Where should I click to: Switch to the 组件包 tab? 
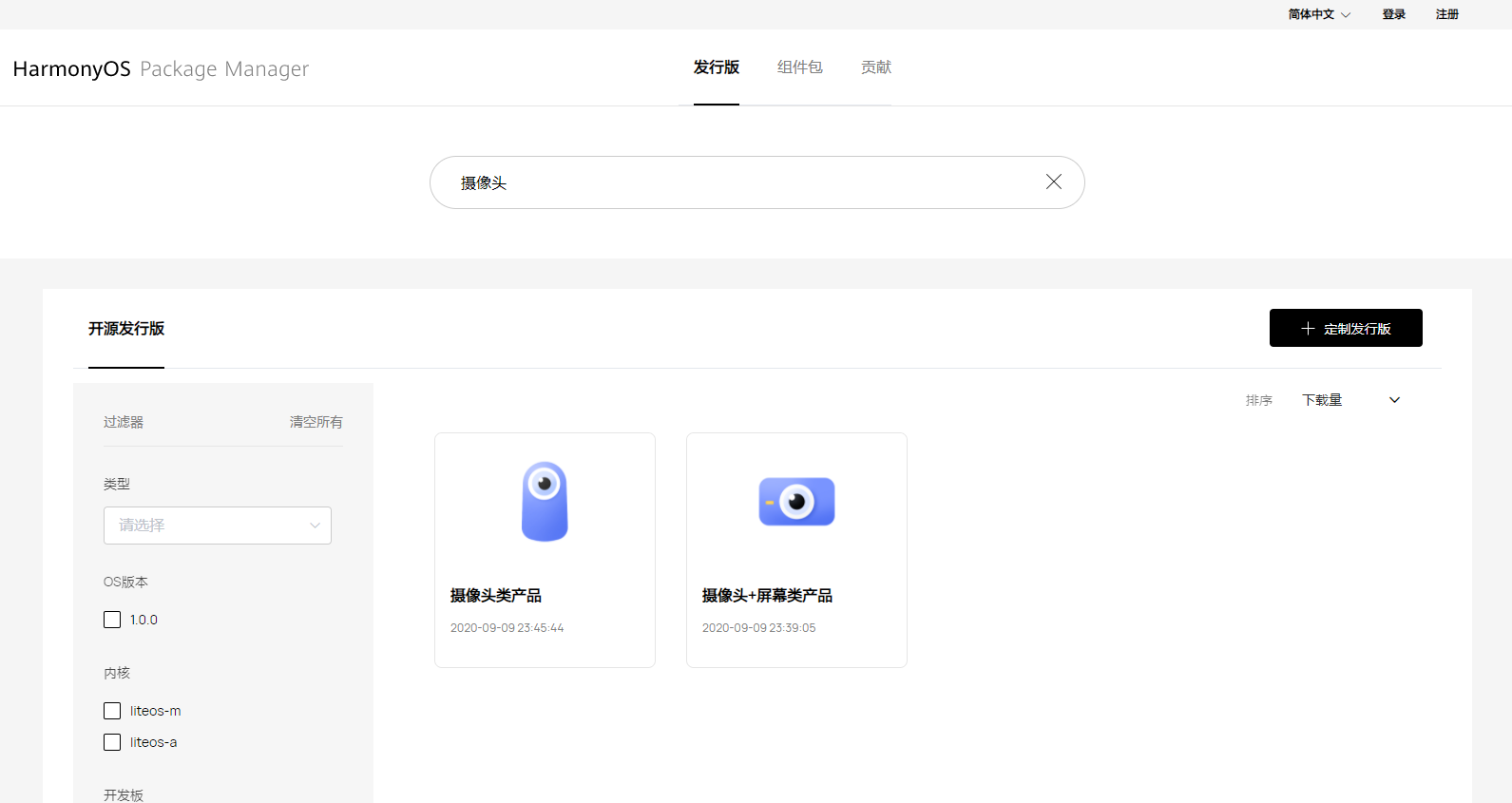pyautogui.click(x=800, y=67)
